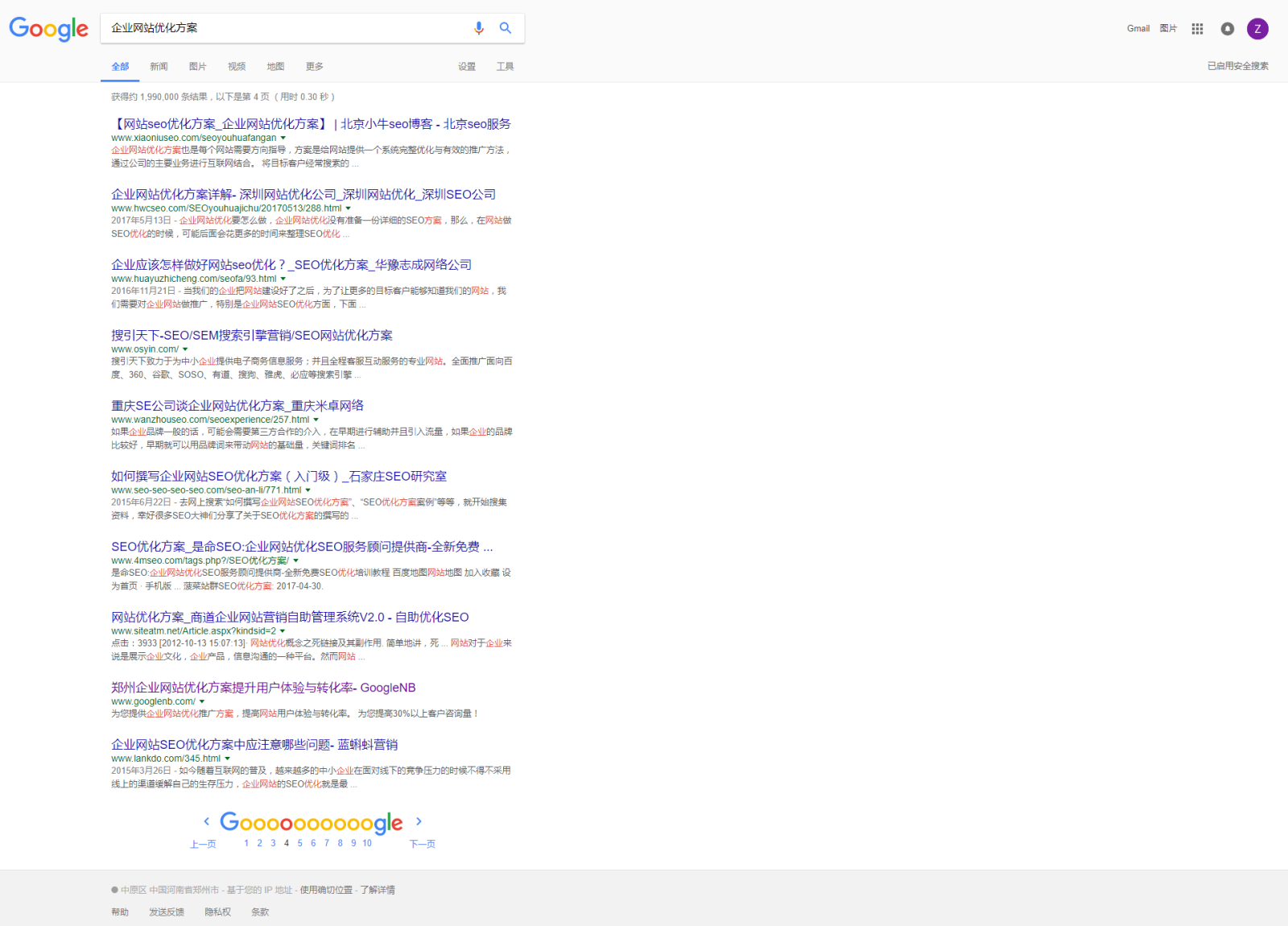This screenshot has width=1288, height=926.
Task: Open result 如何撰写企业网站SEO优化方案
Action: coord(279,477)
